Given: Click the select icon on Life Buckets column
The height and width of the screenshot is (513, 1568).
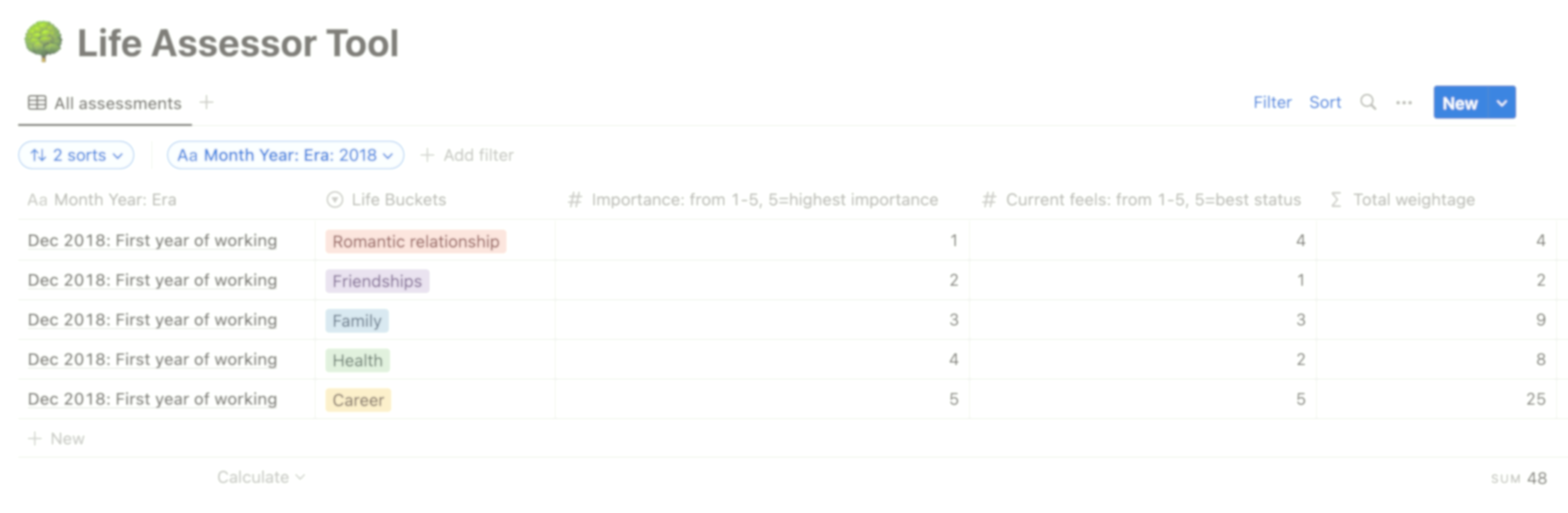Looking at the screenshot, I should pyautogui.click(x=334, y=199).
